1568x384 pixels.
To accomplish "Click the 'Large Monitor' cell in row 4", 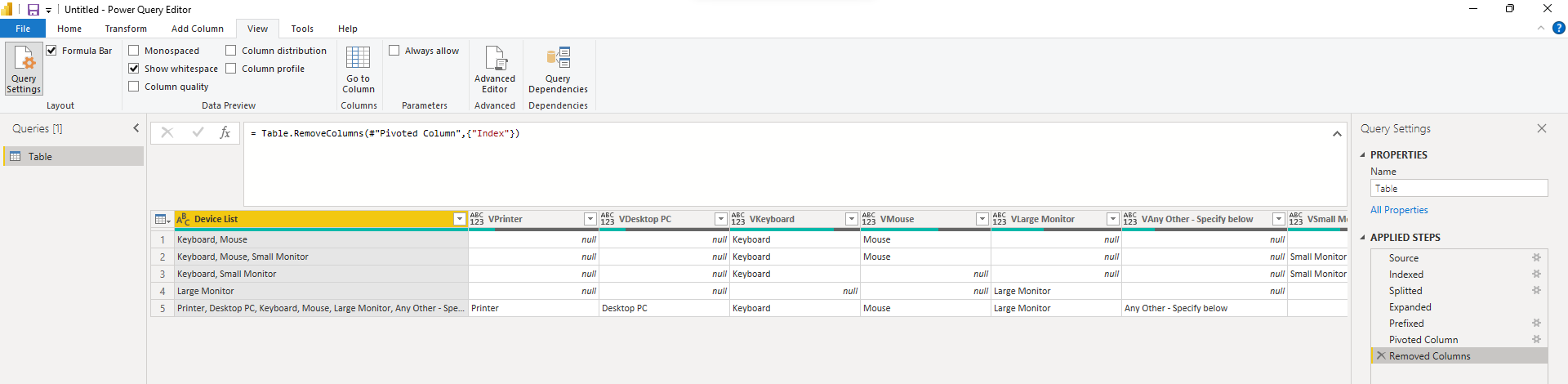I will tap(1055, 291).
